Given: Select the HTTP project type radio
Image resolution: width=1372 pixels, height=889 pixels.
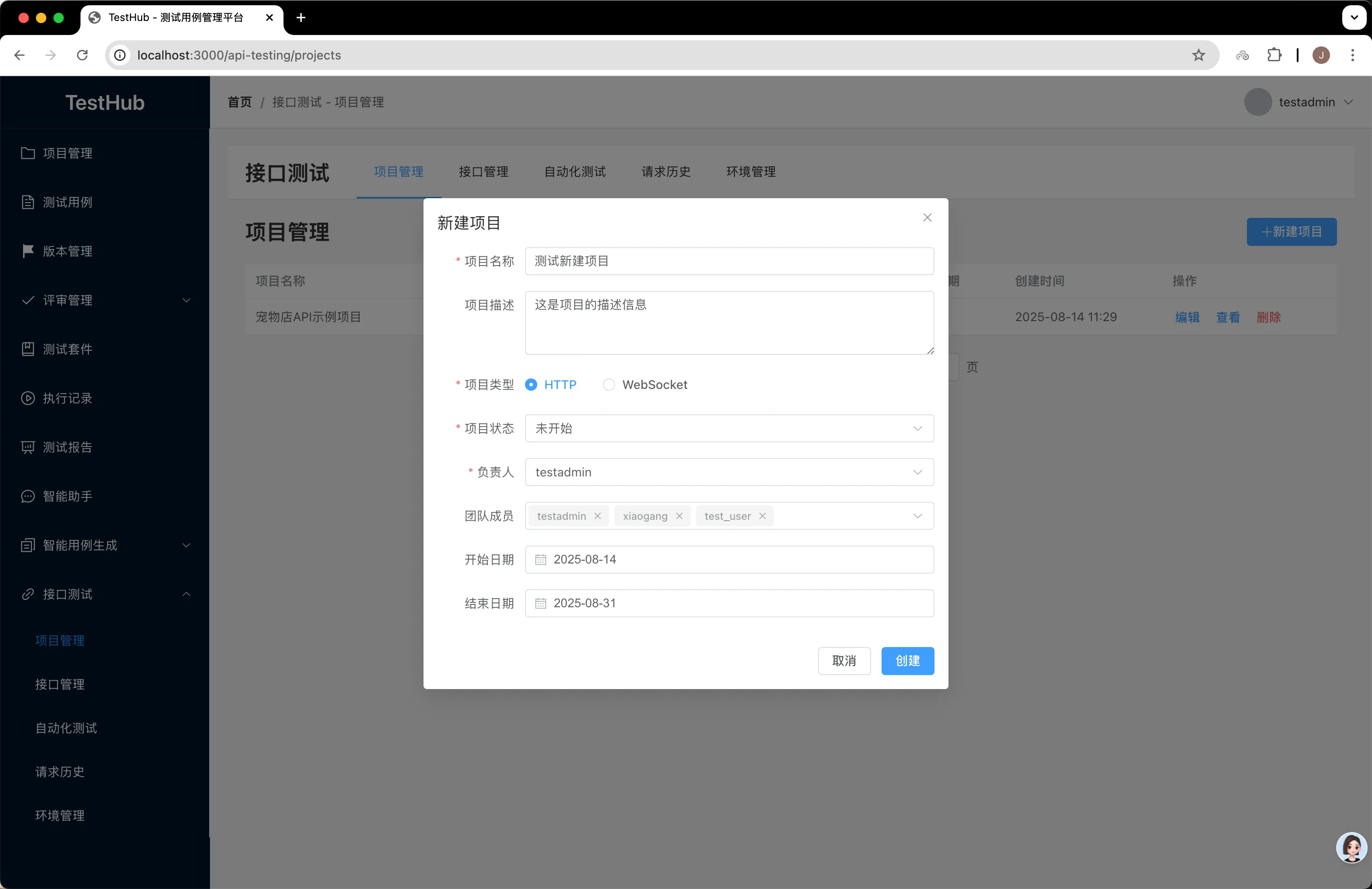Looking at the screenshot, I should [x=531, y=385].
